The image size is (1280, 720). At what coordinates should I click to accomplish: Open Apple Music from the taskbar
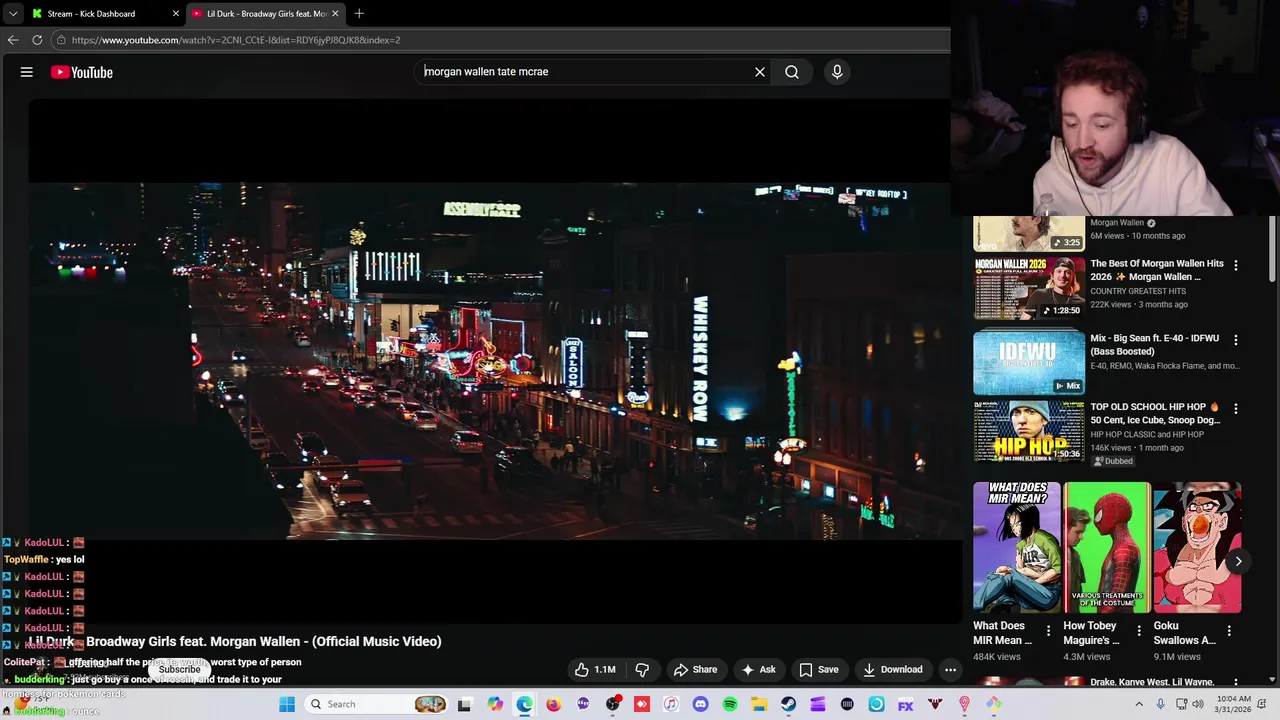tap(671, 704)
